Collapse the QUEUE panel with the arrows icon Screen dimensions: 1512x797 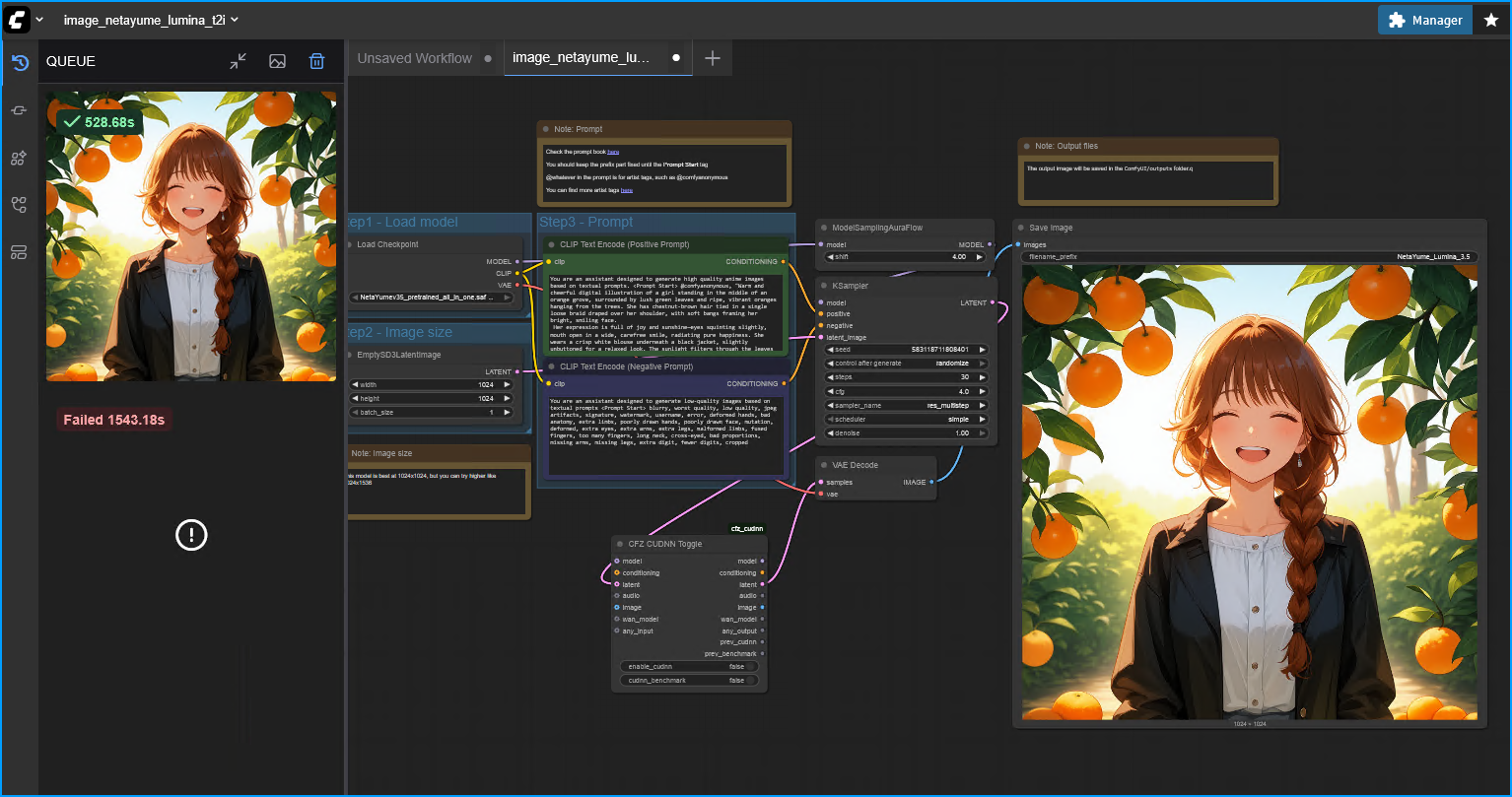pos(238,60)
